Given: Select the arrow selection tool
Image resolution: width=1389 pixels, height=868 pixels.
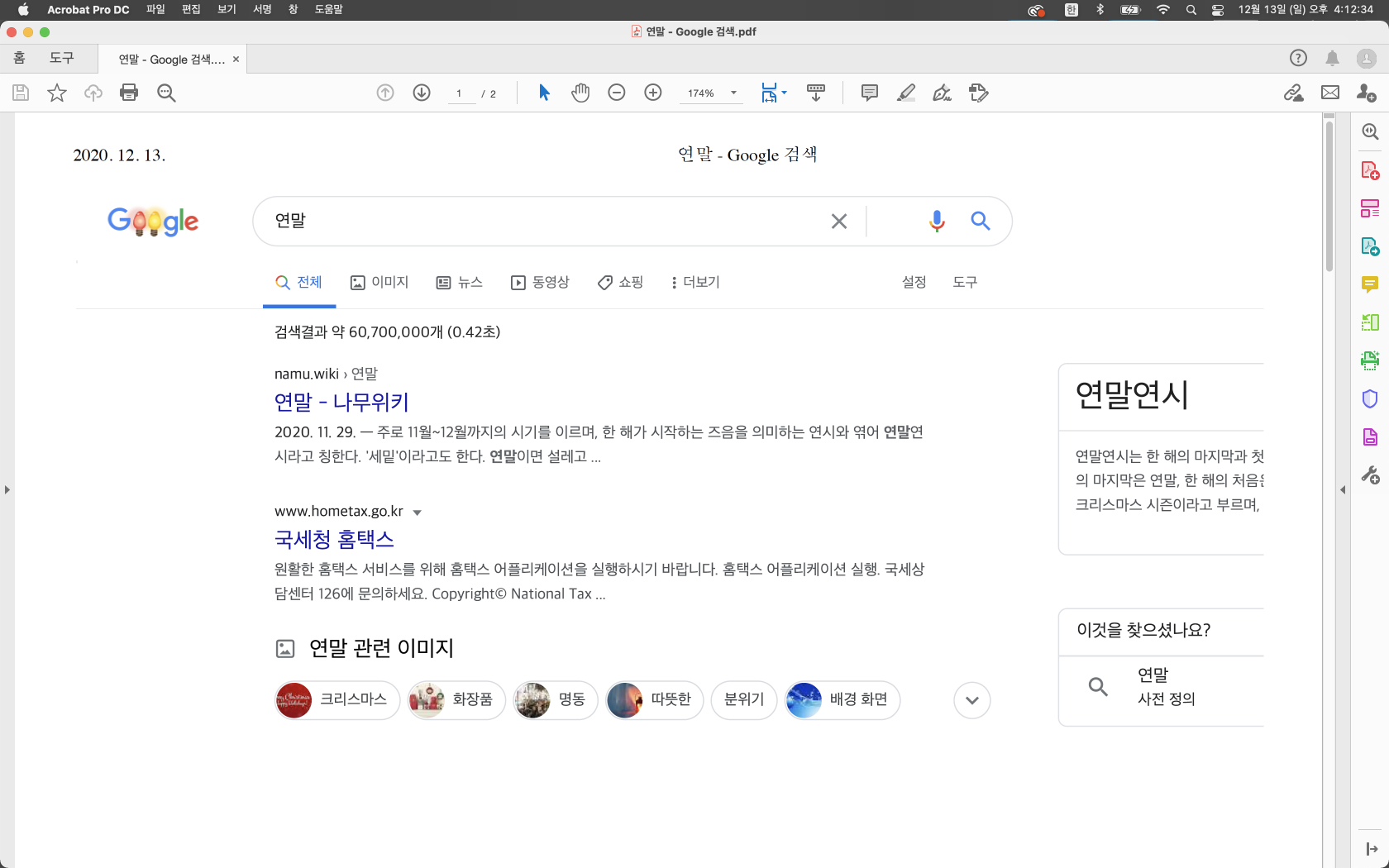Looking at the screenshot, I should [544, 93].
